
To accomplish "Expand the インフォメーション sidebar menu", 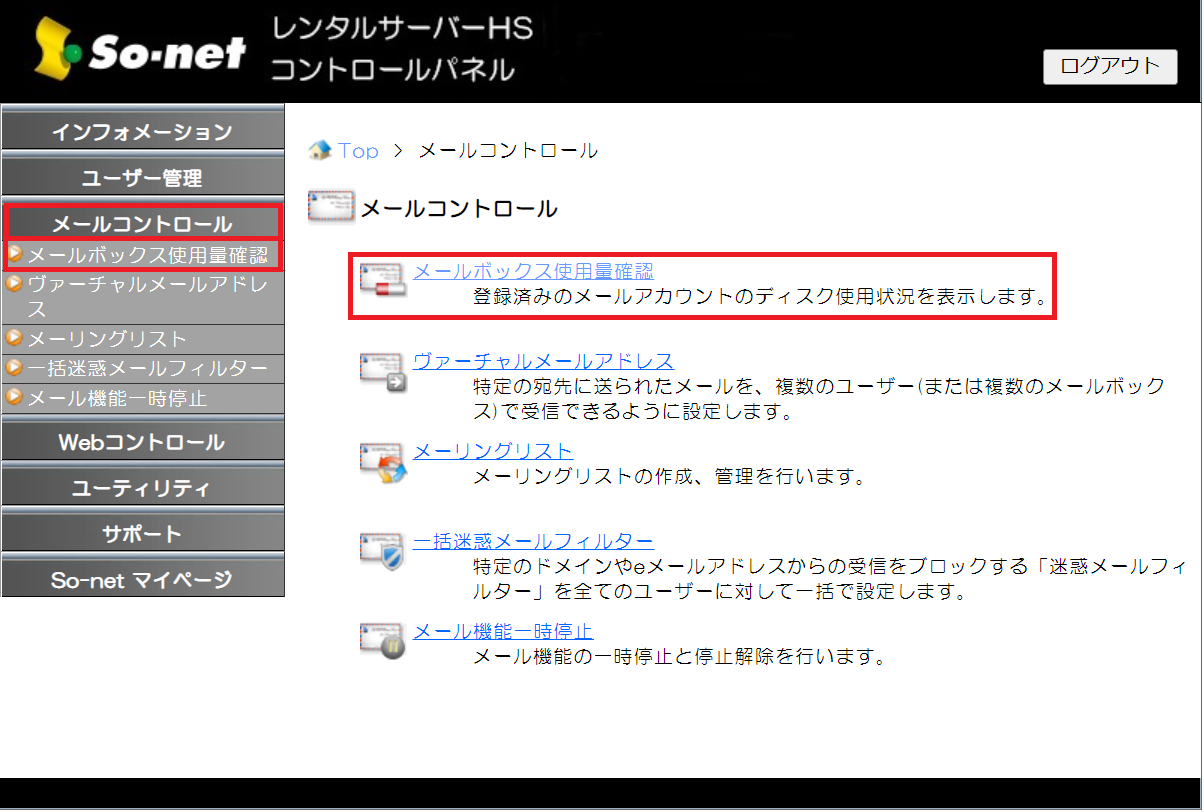I will pyautogui.click(x=142, y=132).
